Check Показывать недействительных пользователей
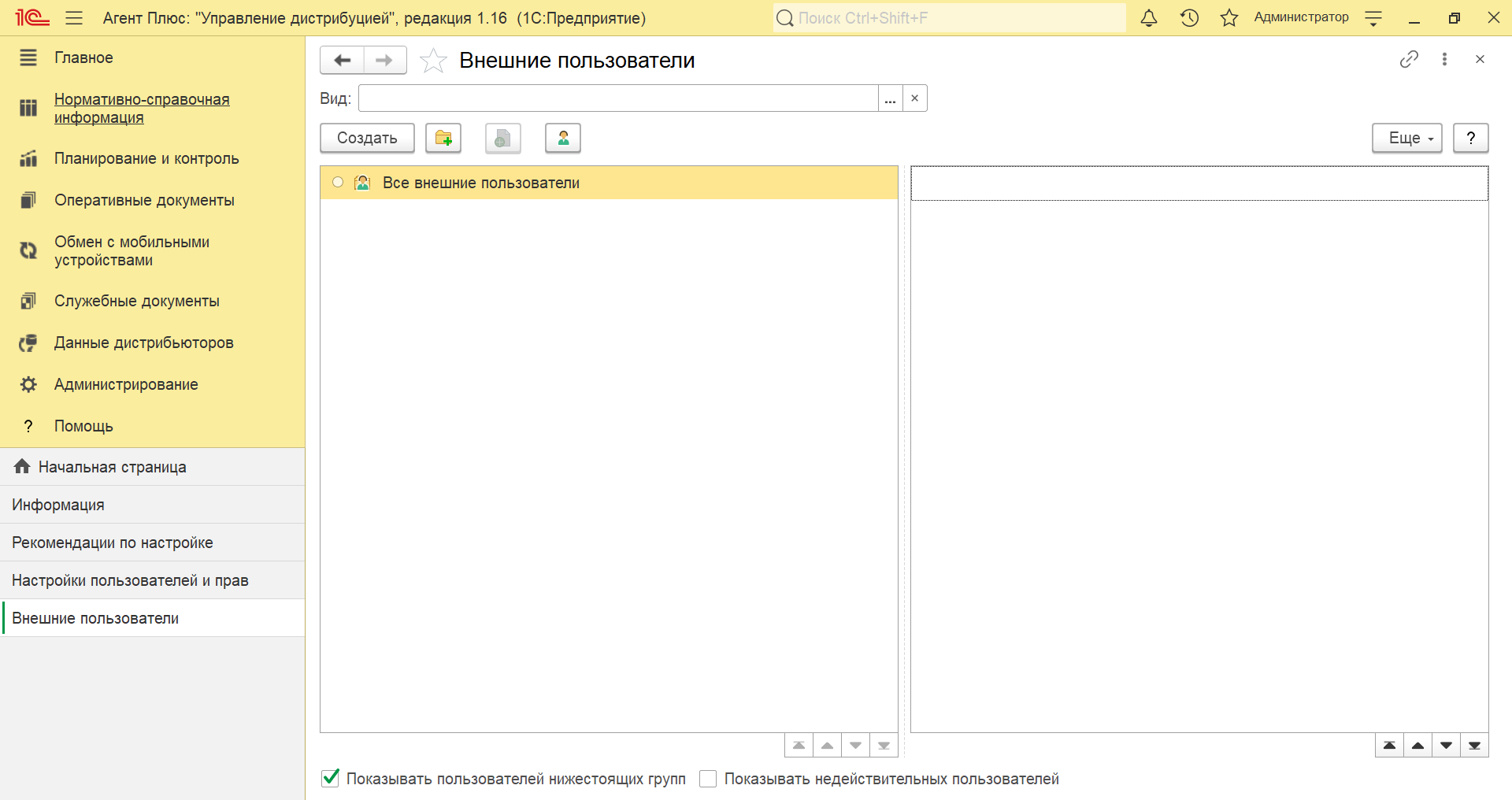This screenshot has height=800, width=1512. pos(708,779)
